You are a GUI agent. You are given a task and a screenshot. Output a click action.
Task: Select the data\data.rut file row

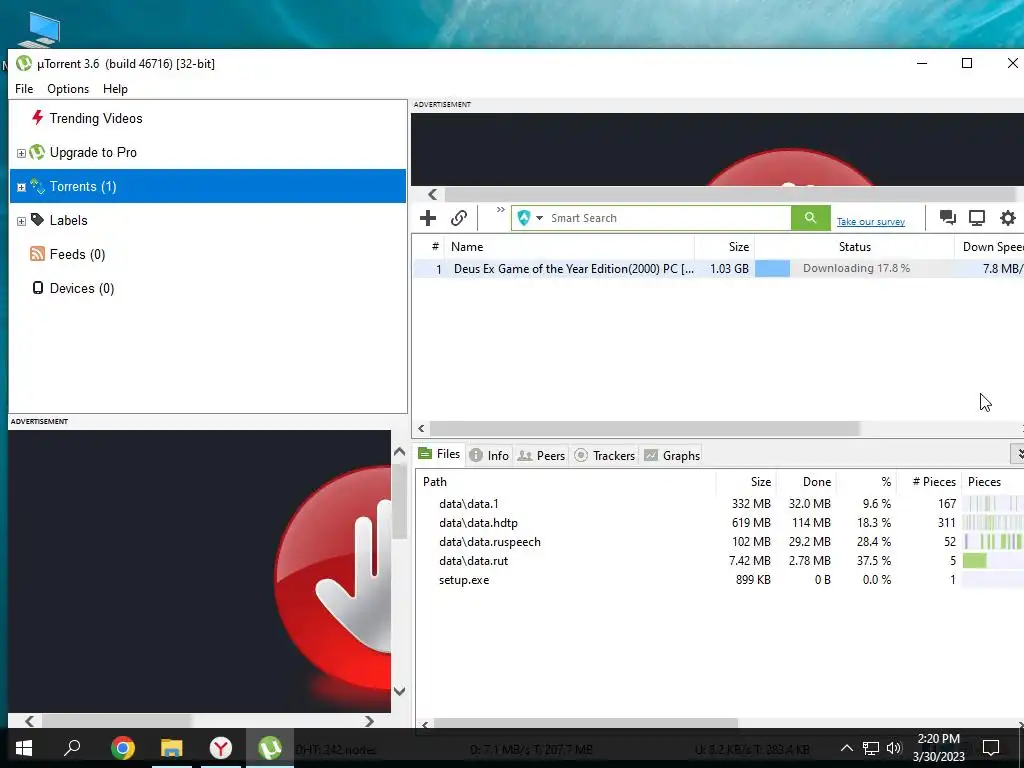[x=720, y=560]
